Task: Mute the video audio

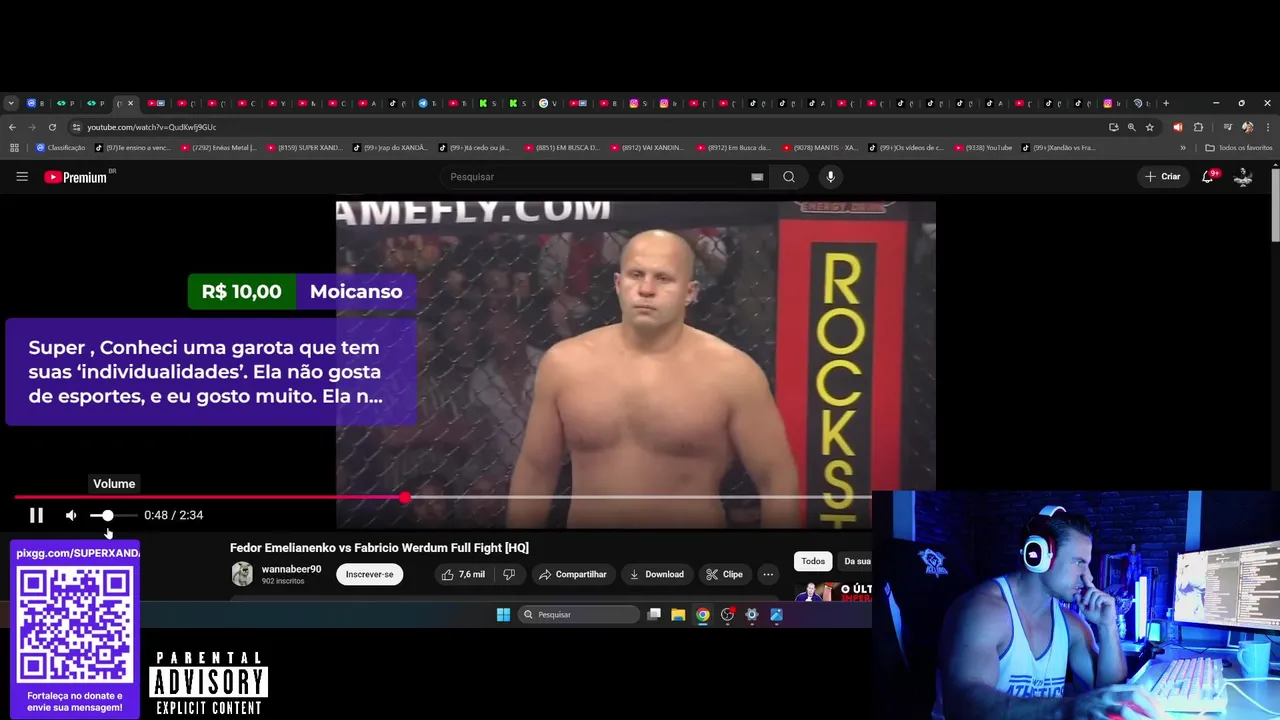Action: [71, 515]
